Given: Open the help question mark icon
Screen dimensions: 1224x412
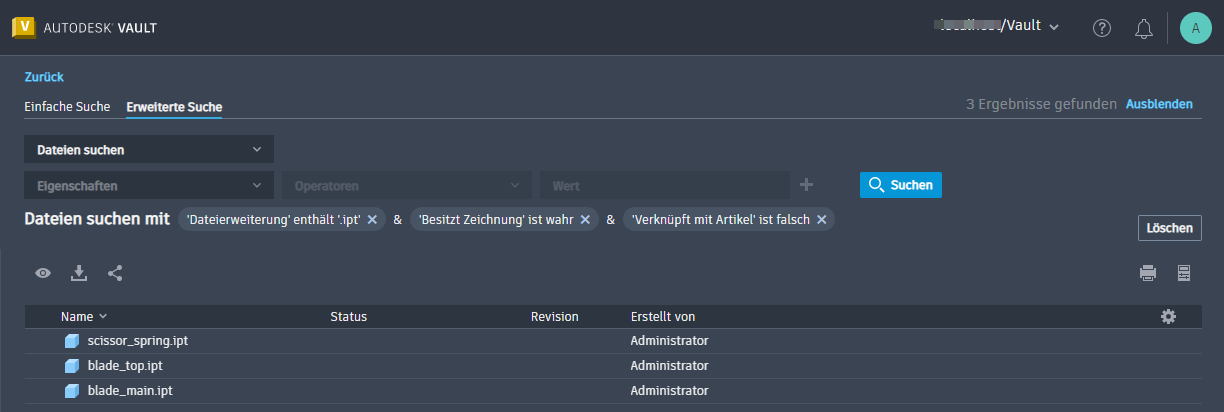Looking at the screenshot, I should coord(1102,28).
